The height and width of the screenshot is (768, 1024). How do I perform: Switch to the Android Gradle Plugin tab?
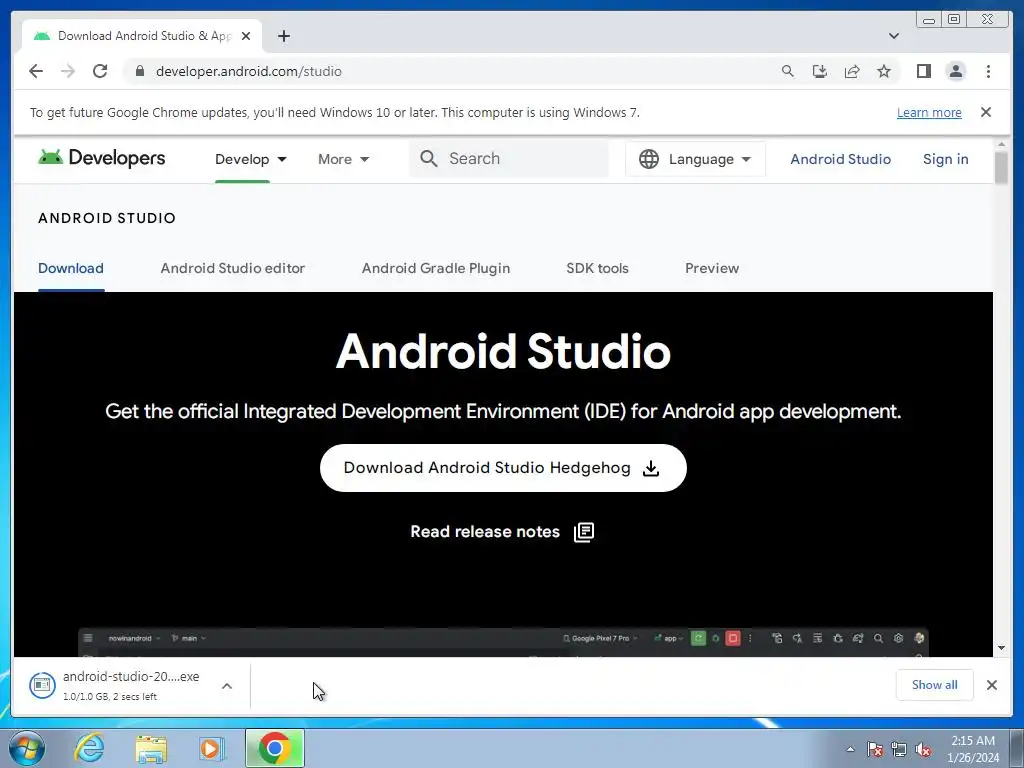coord(436,268)
